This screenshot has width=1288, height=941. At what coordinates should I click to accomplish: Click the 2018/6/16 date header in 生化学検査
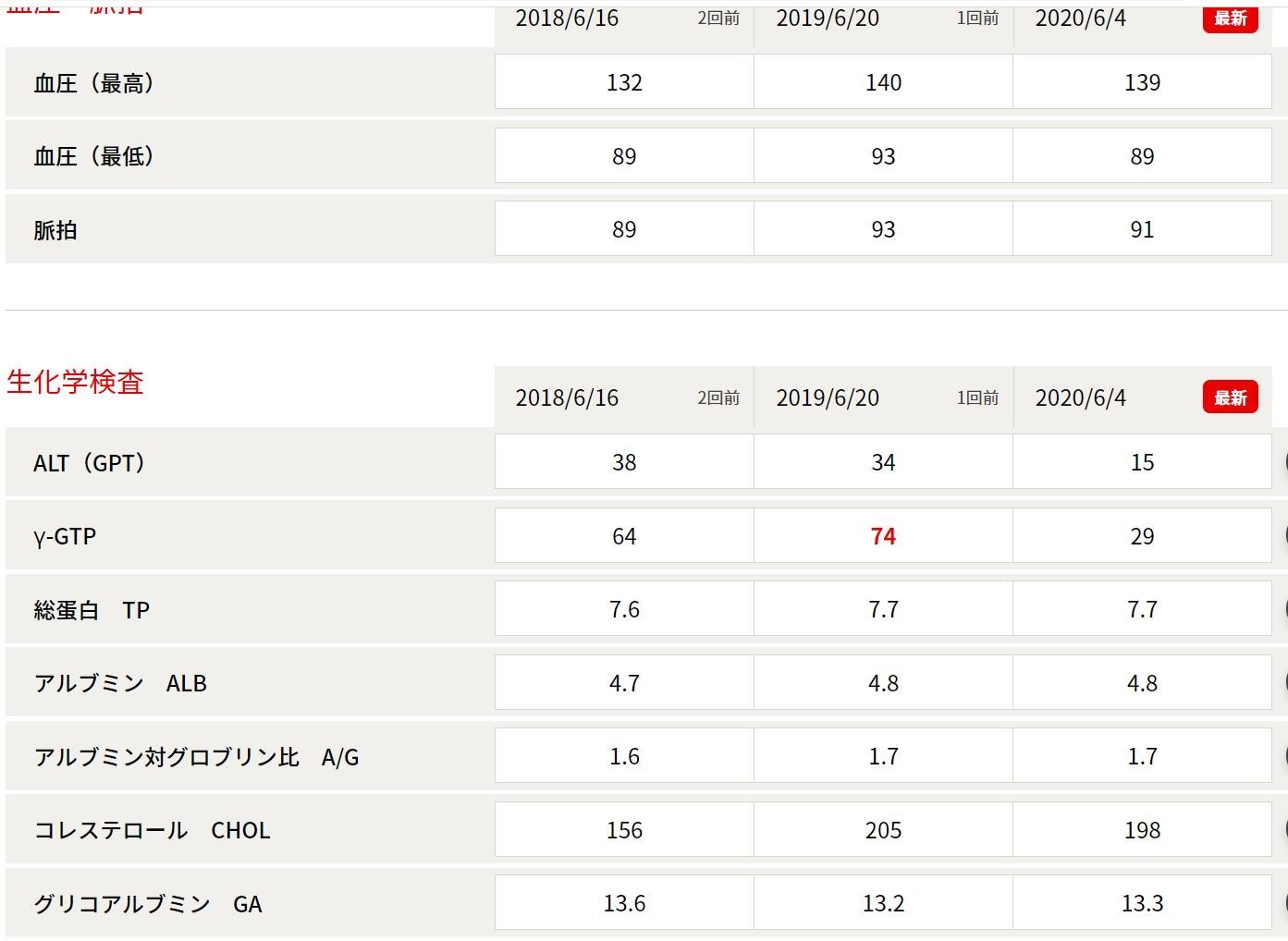click(x=567, y=397)
